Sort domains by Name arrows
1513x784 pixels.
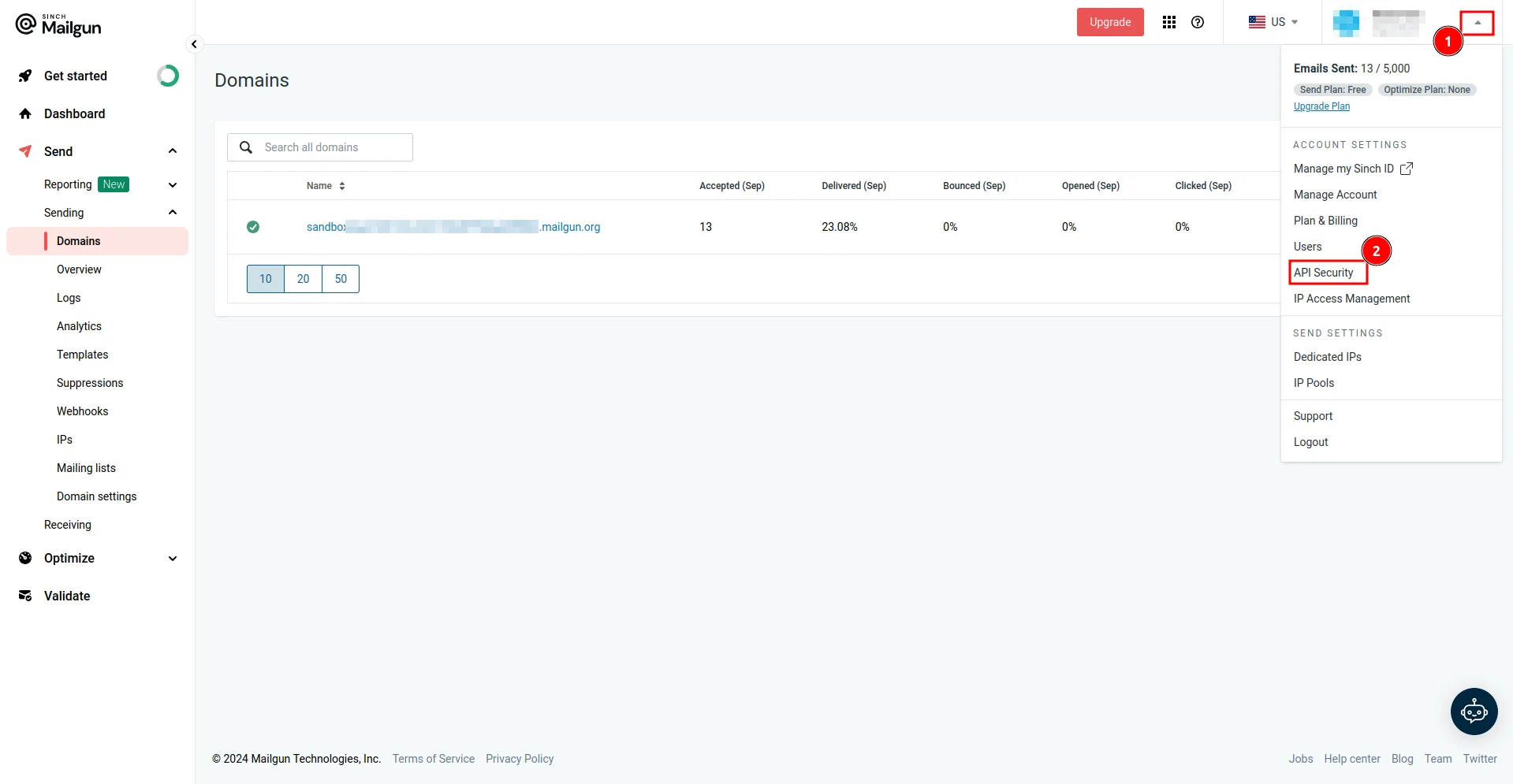coord(342,186)
